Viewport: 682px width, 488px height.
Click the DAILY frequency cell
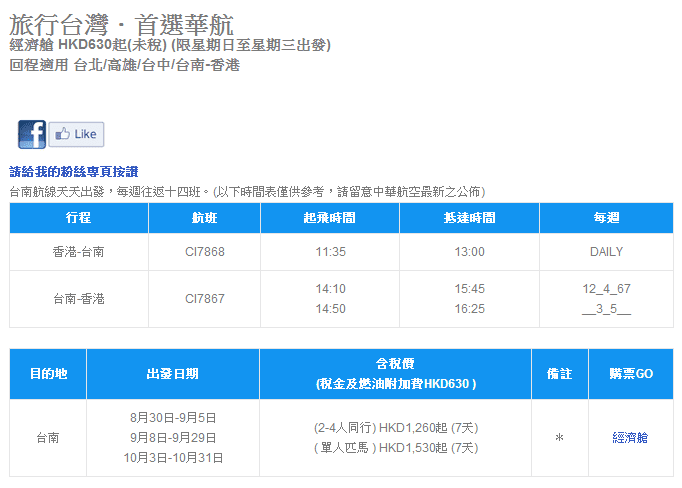pyautogui.click(x=606, y=252)
